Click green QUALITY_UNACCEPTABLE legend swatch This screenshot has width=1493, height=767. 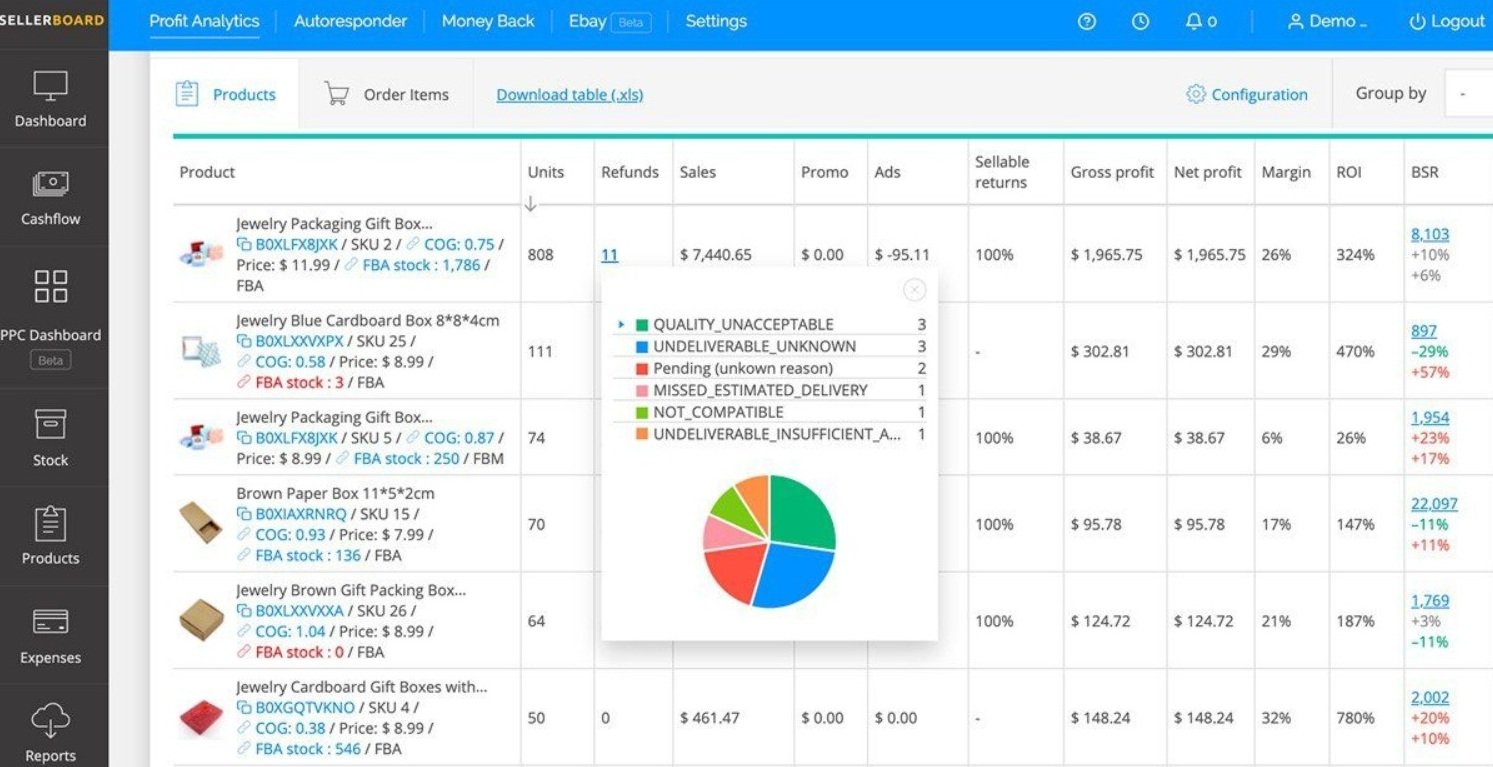point(642,325)
